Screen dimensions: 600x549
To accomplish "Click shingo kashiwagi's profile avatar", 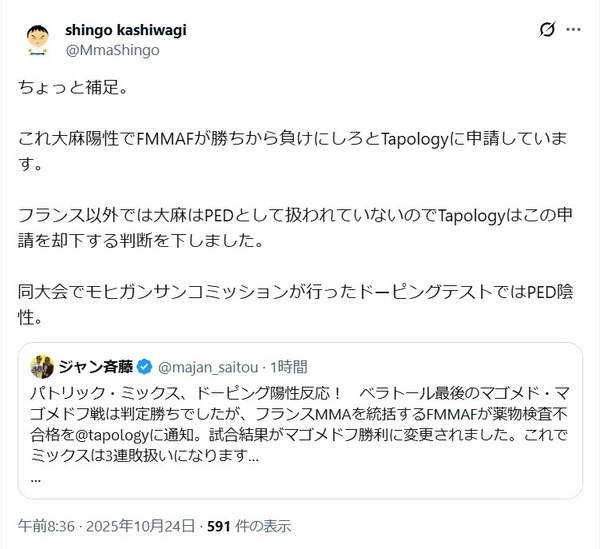I will click(38, 40).
